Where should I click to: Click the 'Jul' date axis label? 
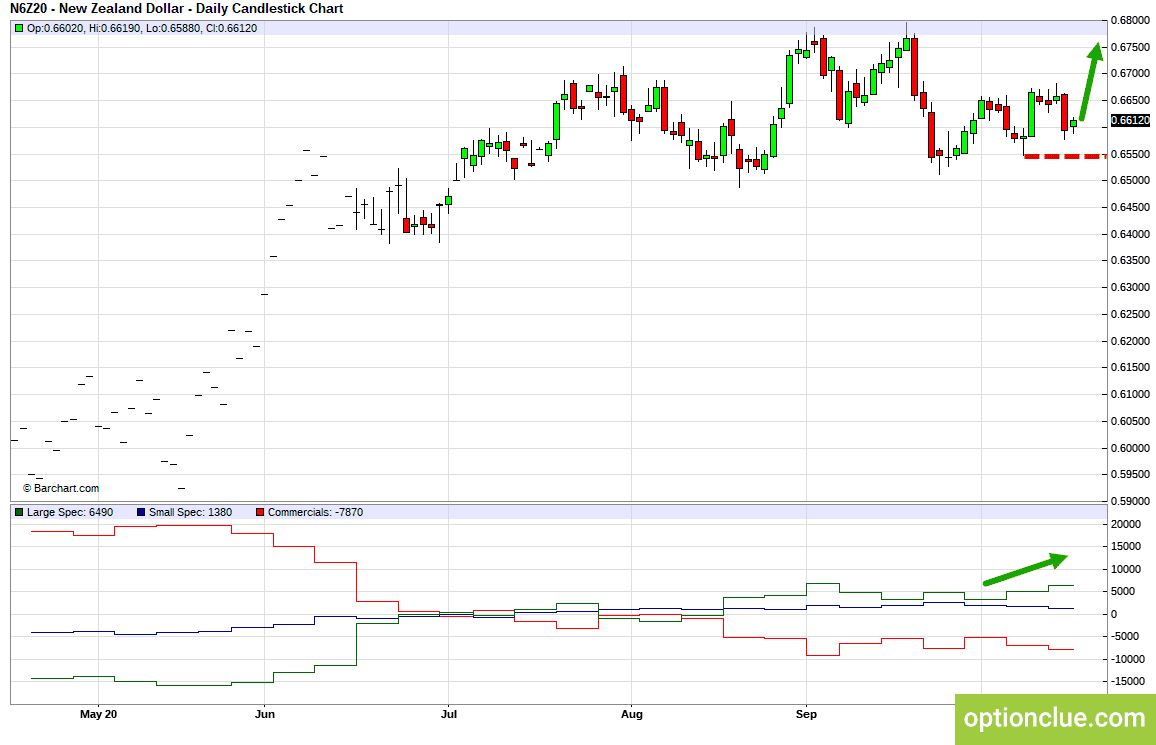click(x=448, y=714)
